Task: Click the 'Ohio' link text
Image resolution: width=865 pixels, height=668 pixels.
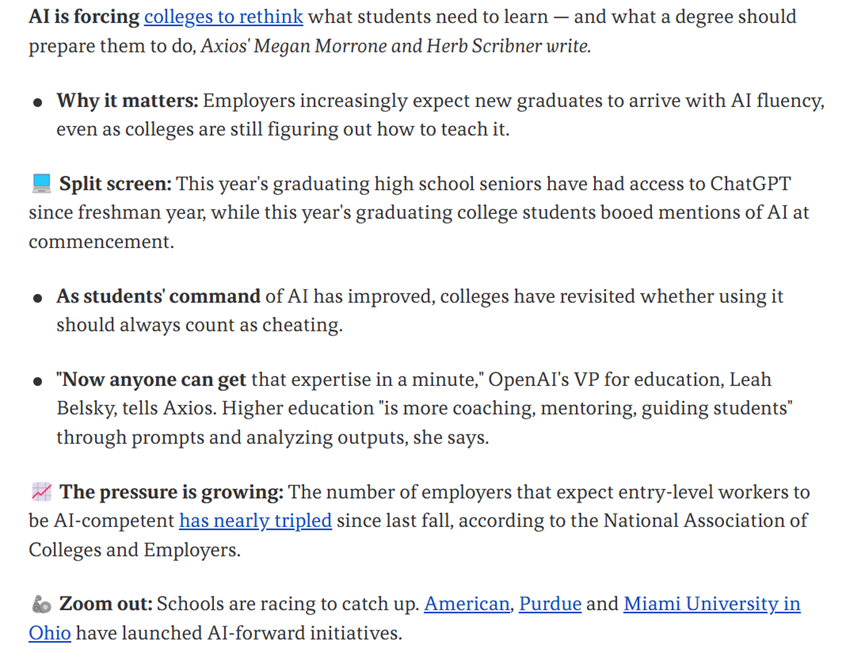Action: pyautogui.click(x=50, y=633)
